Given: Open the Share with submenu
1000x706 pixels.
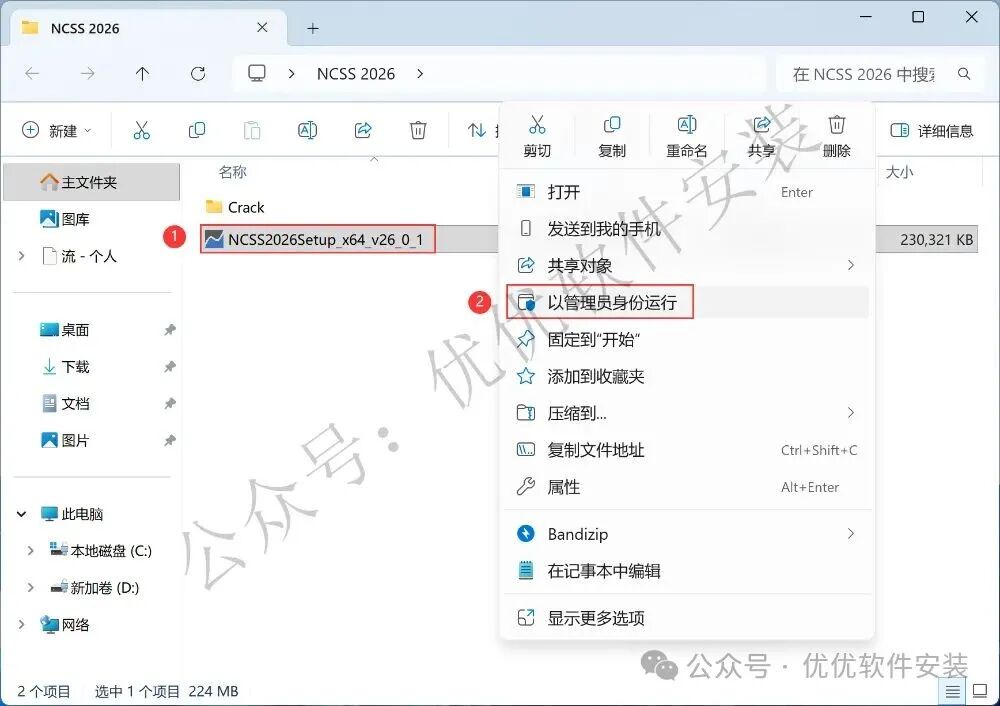Looking at the screenshot, I should pos(687,265).
